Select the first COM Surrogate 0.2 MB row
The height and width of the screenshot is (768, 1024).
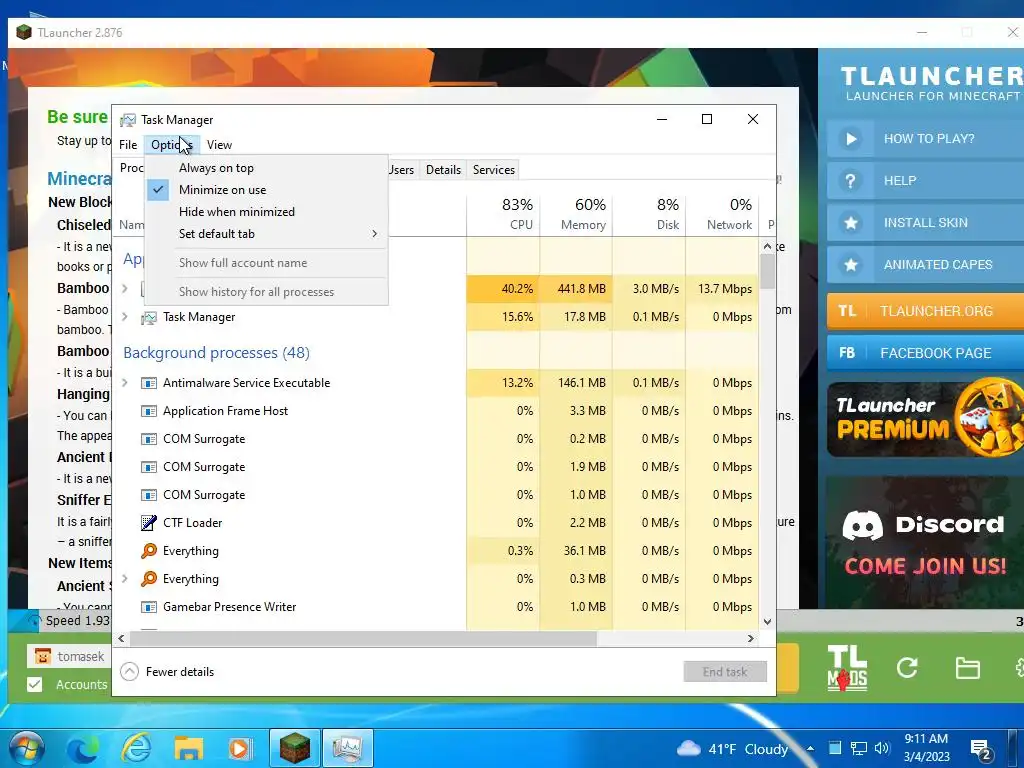tap(436, 439)
